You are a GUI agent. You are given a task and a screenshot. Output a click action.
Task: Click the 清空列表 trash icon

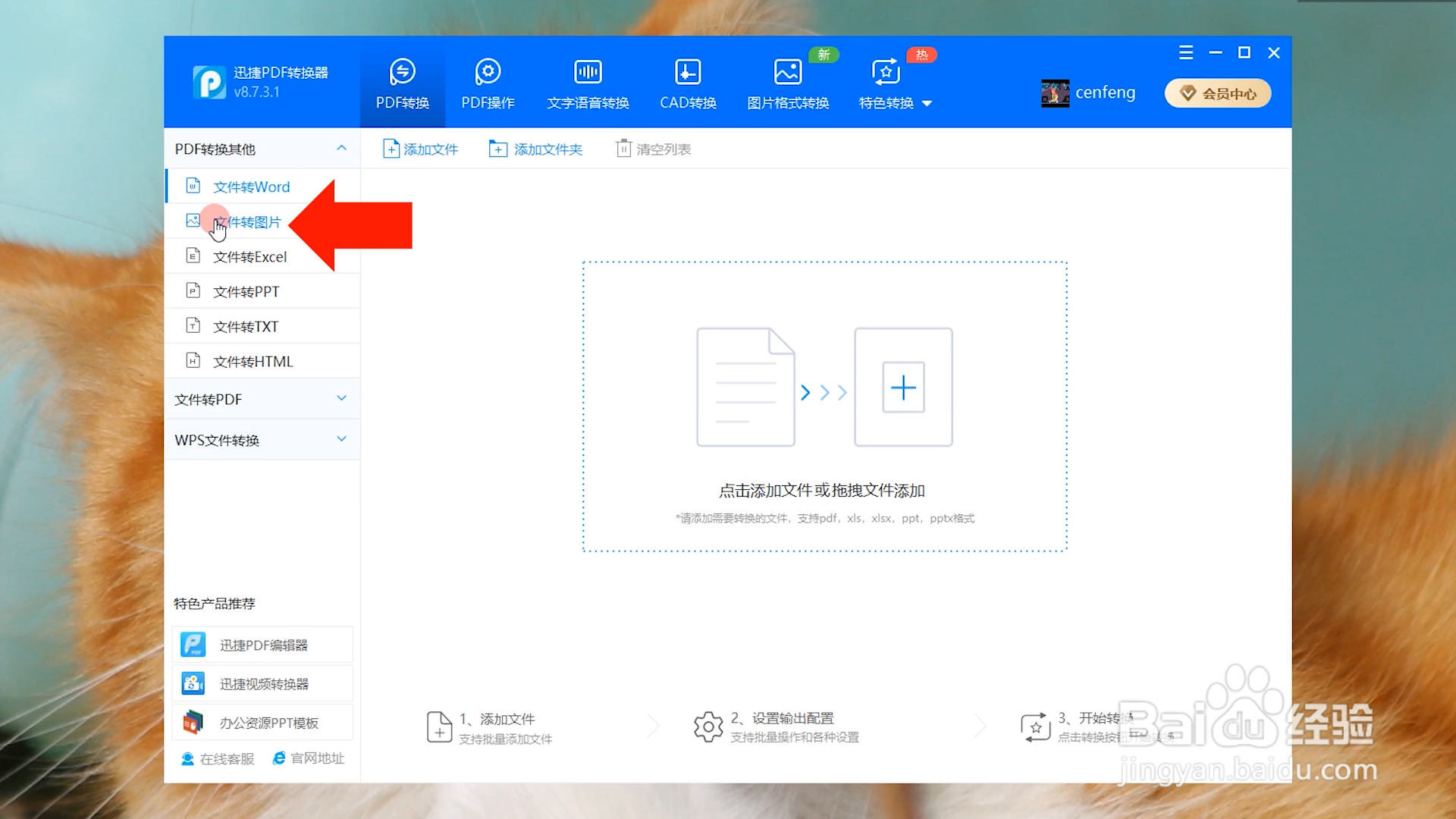pyautogui.click(x=623, y=149)
